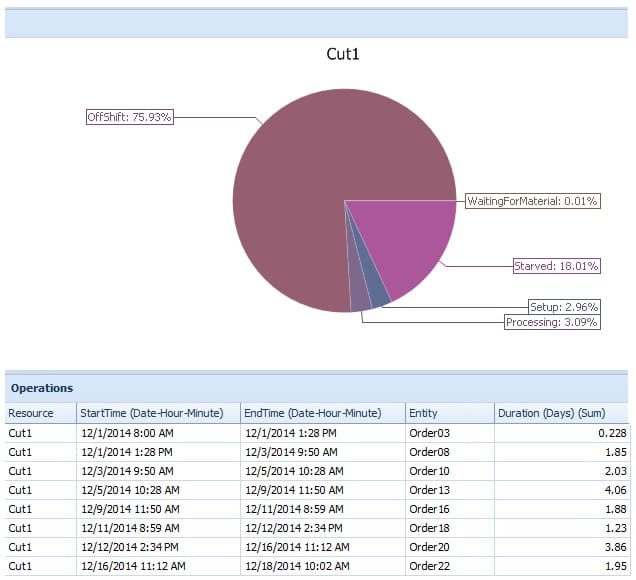Click the Entity column header

[x=423, y=413]
